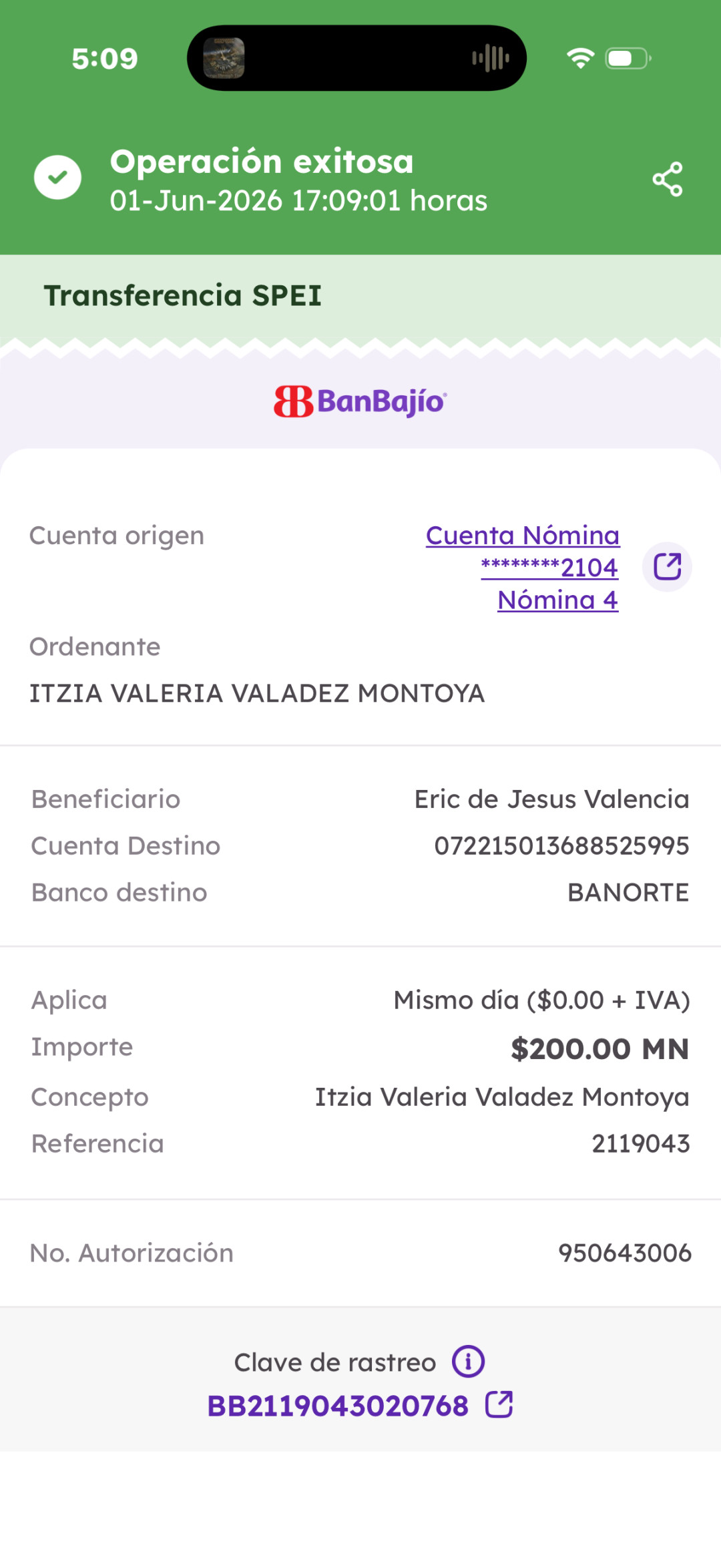Tap the battery indicator icon
Image resolution: width=721 pixels, height=1568 pixels.
628,58
